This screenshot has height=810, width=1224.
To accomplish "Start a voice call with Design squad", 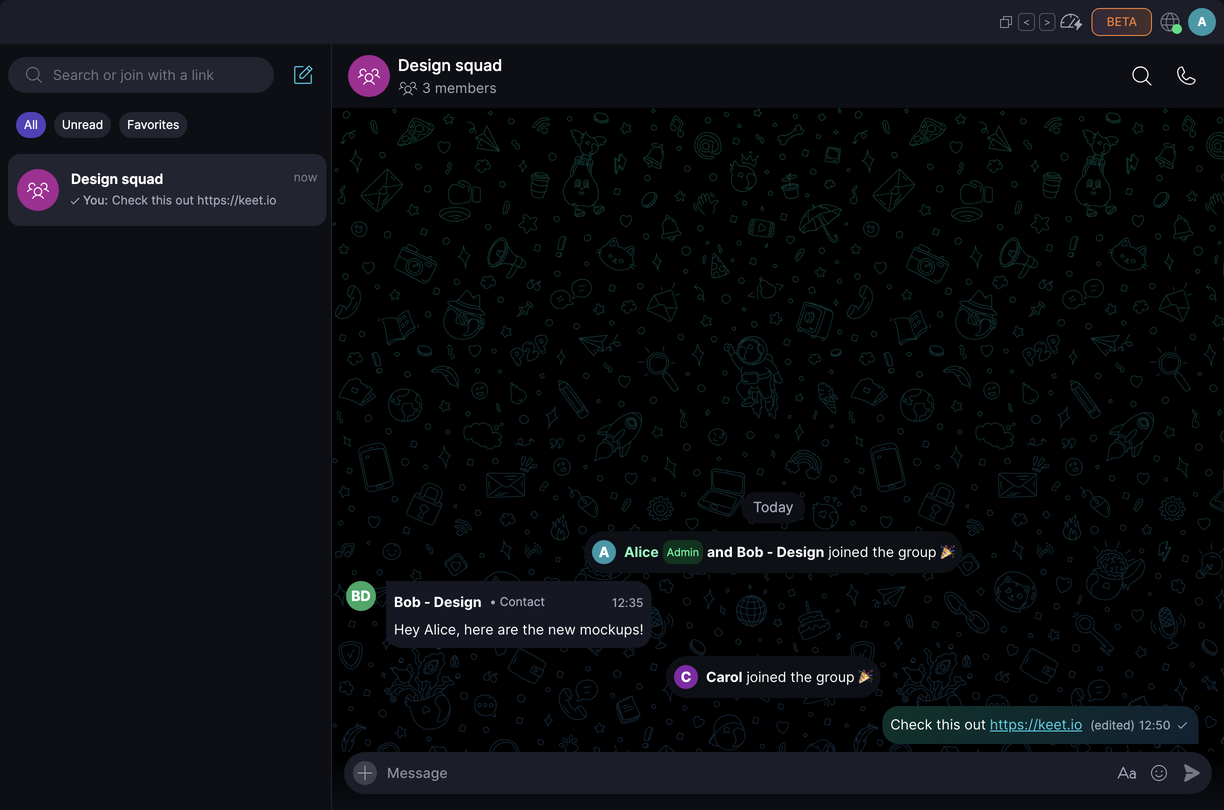I will pos(1186,76).
